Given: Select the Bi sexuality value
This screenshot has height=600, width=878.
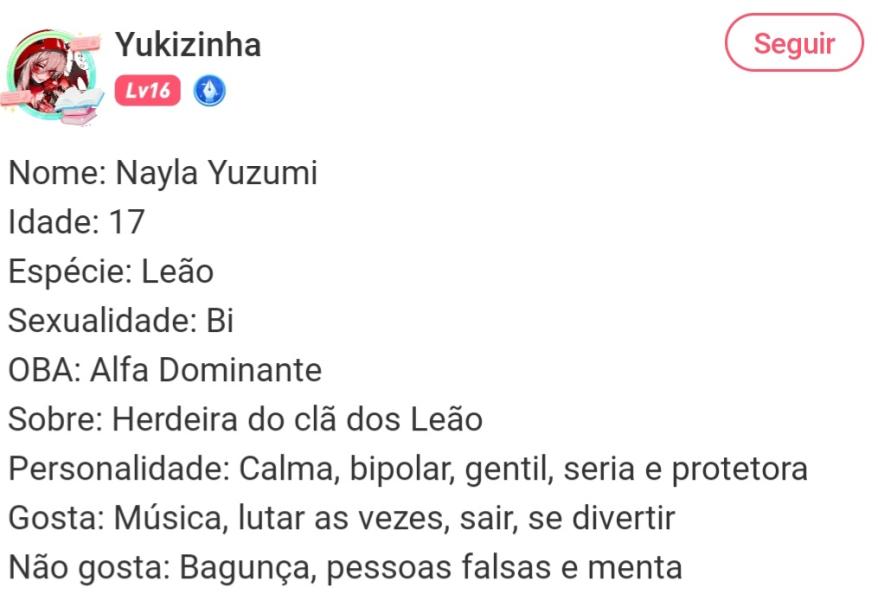Looking at the screenshot, I should [x=220, y=321].
